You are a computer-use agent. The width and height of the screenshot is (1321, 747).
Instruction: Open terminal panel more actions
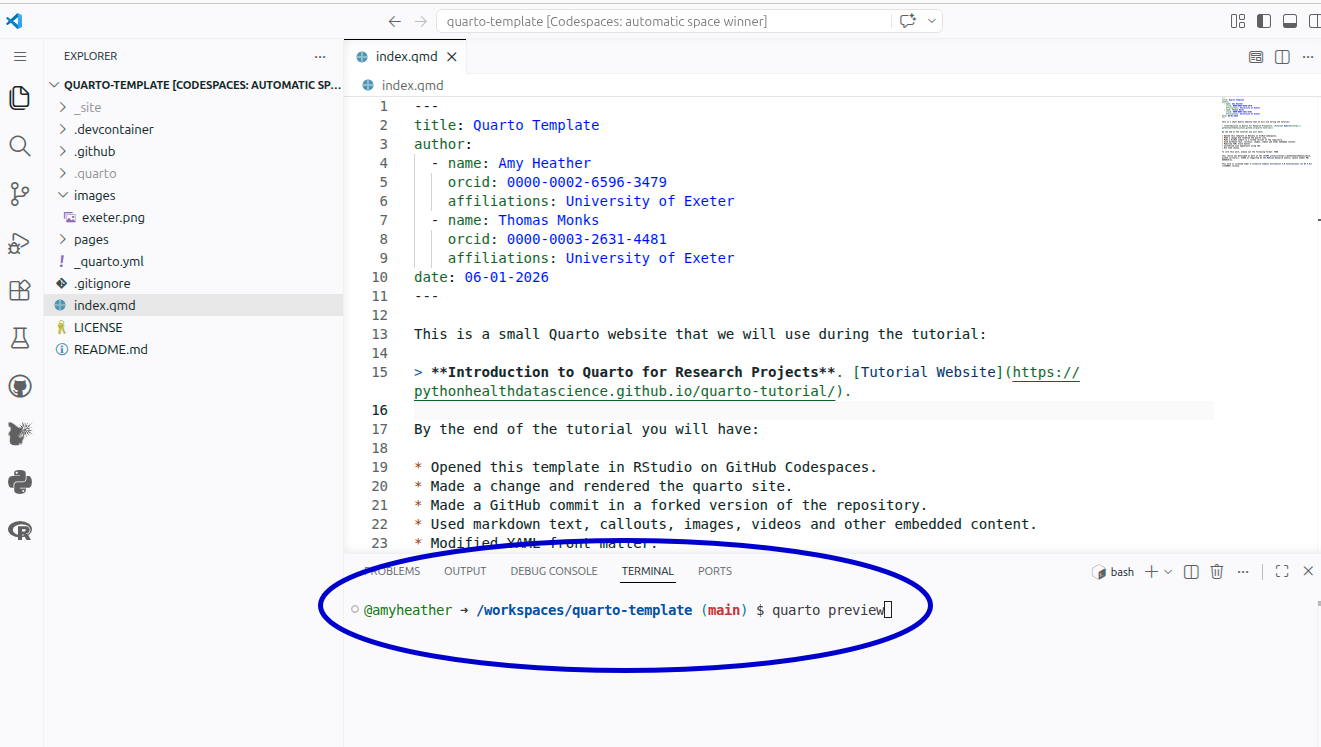[1243, 572]
